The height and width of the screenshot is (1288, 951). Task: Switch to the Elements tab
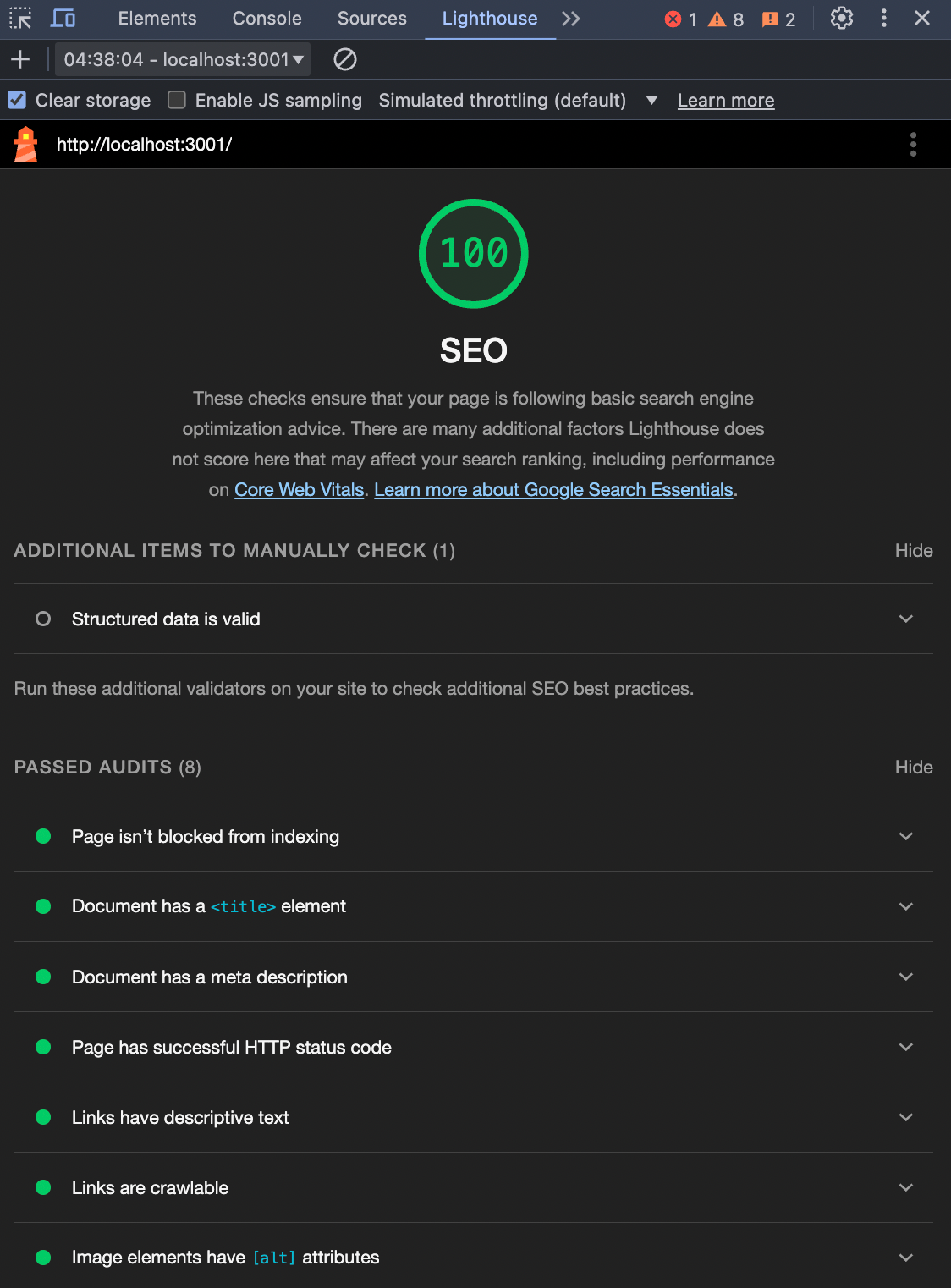(x=157, y=19)
